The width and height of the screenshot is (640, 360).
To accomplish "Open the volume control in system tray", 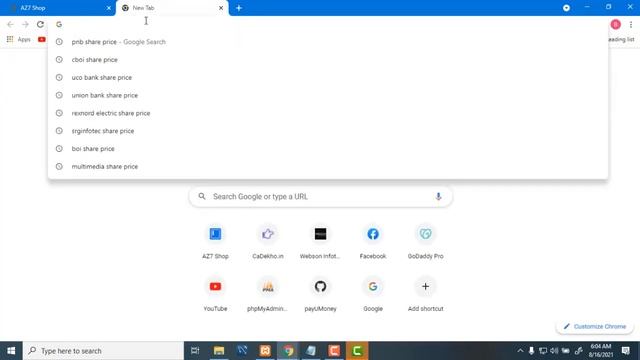I will click(x=554, y=351).
